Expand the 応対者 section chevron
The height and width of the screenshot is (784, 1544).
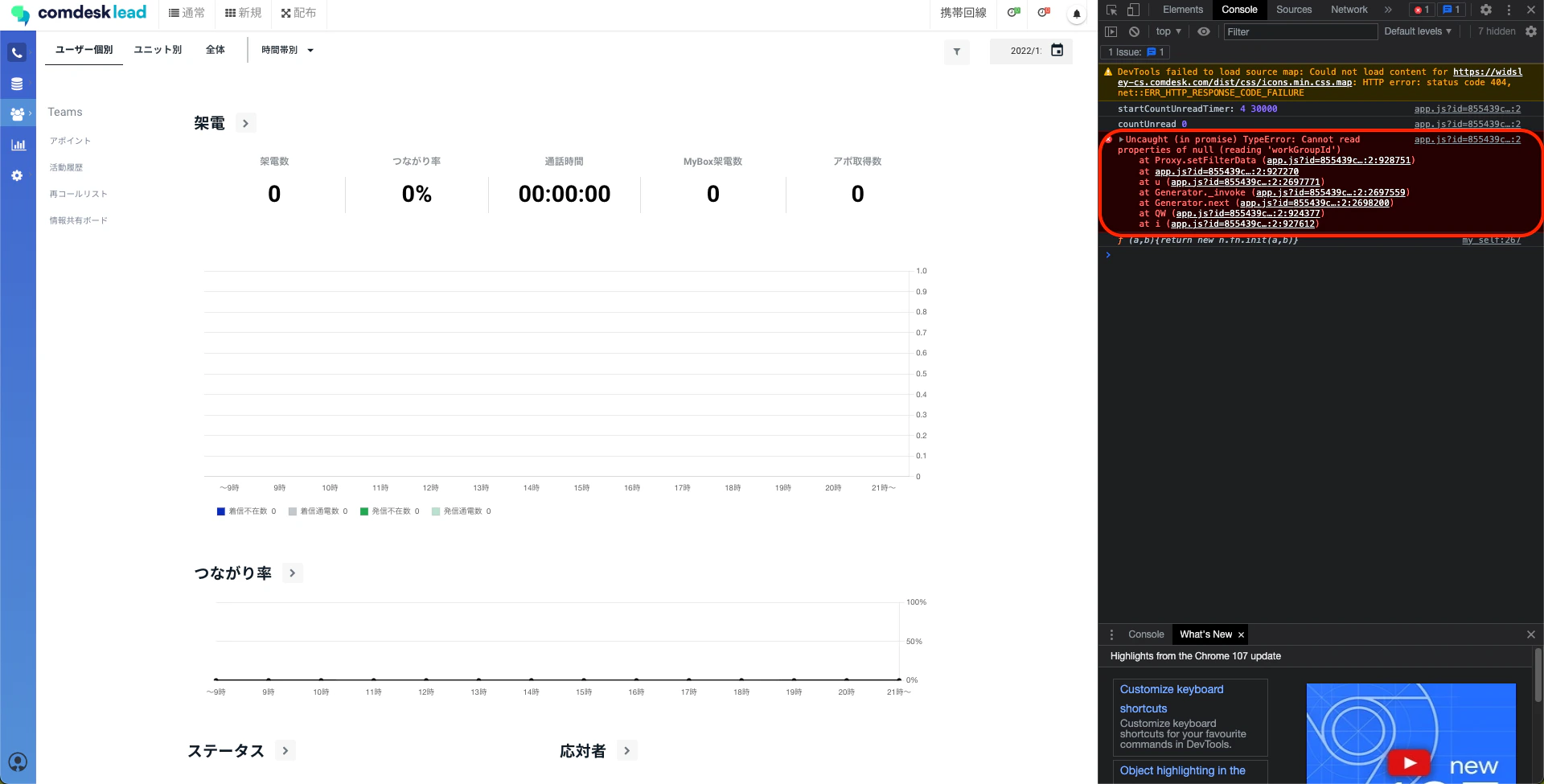[627, 750]
